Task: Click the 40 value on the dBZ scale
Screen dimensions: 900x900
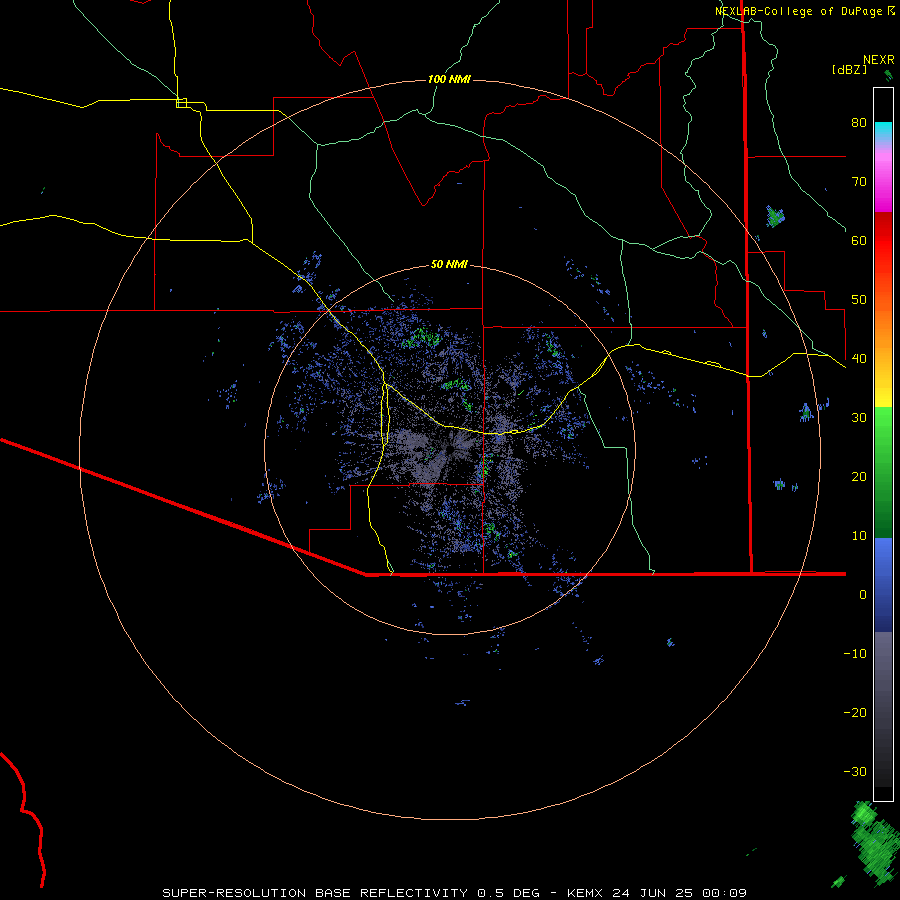Action: pyautogui.click(x=859, y=359)
